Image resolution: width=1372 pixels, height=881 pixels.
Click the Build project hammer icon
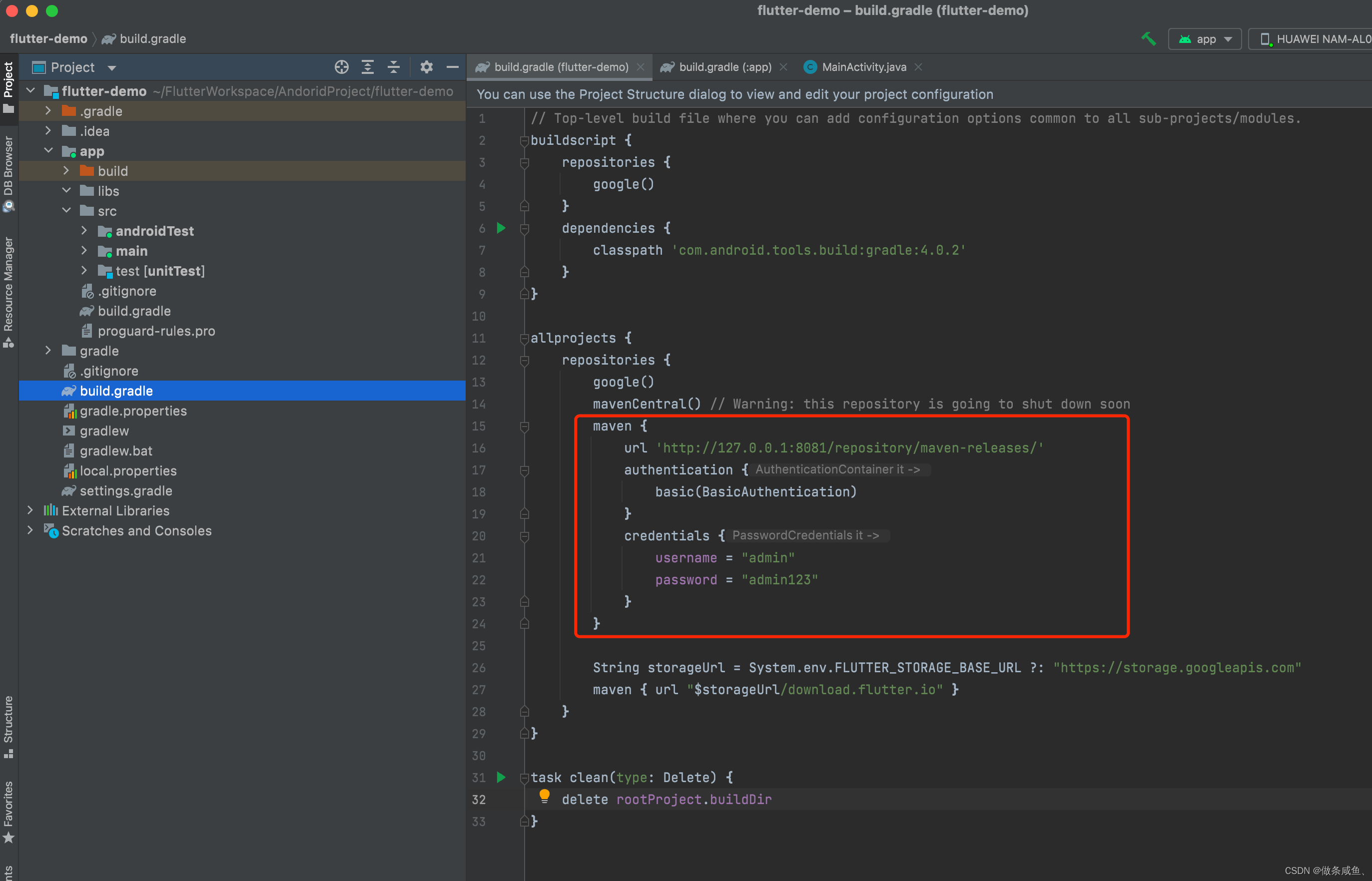tap(1148, 39)
